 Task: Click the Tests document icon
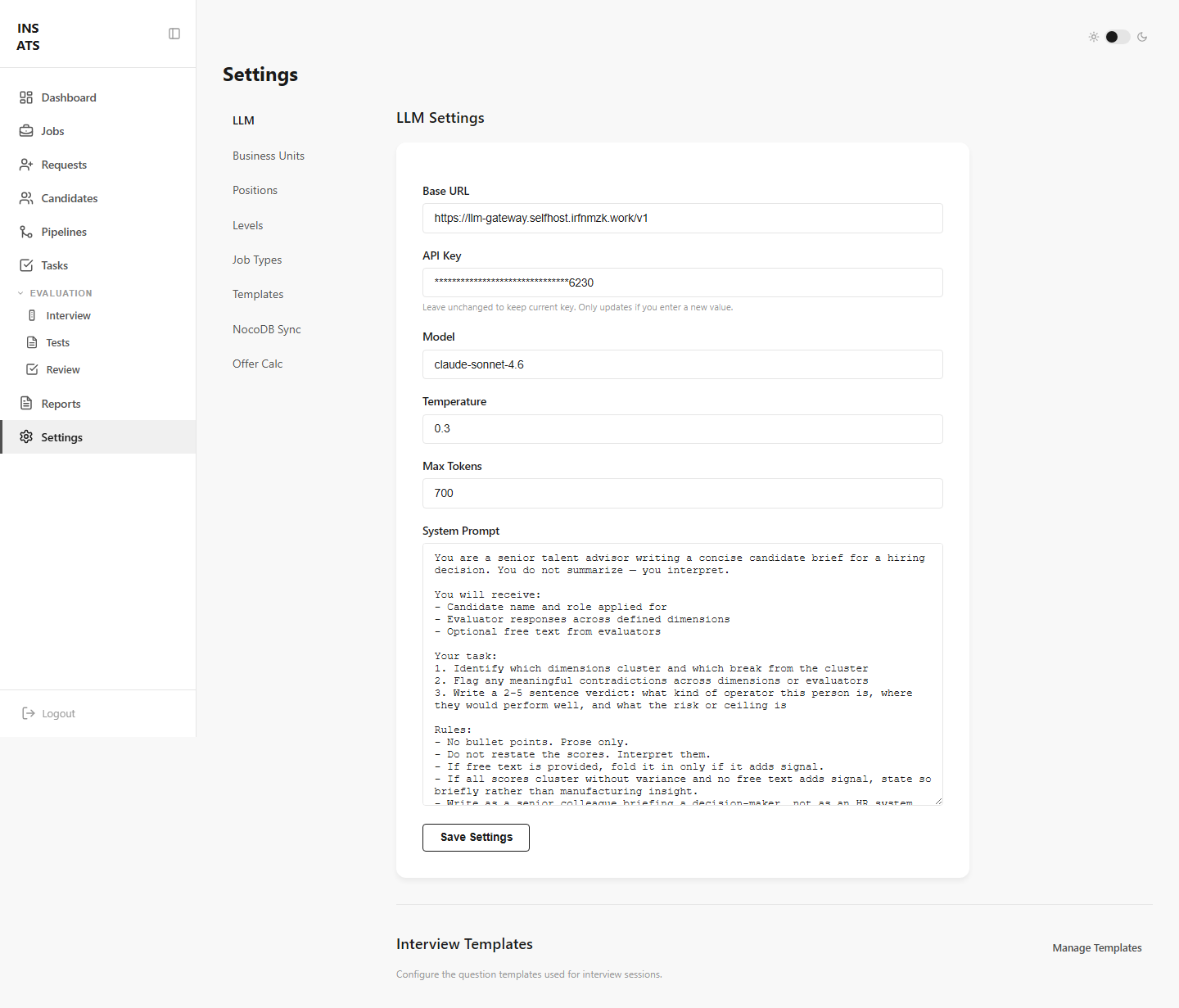pos(32,342)
